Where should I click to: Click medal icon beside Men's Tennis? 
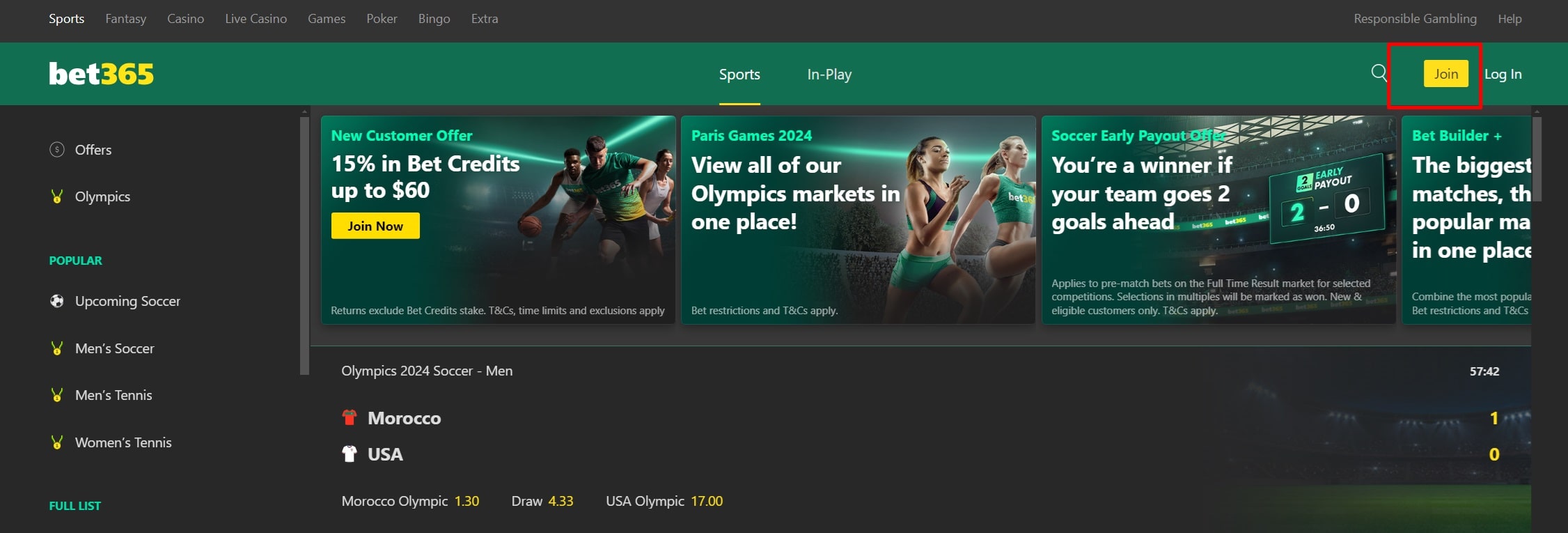(x=57, y=395)
